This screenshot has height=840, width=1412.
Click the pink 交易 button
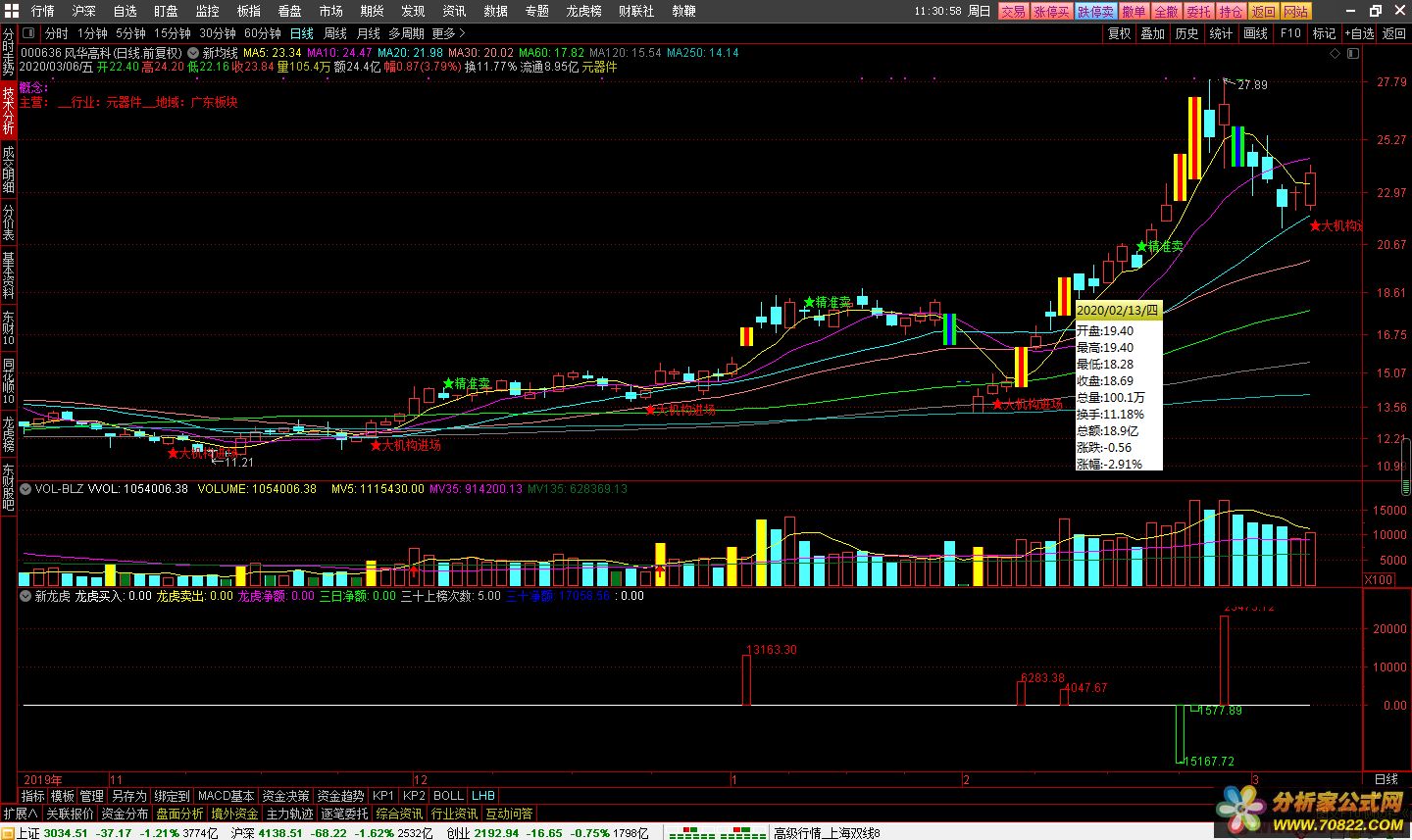pos(1013,11)
